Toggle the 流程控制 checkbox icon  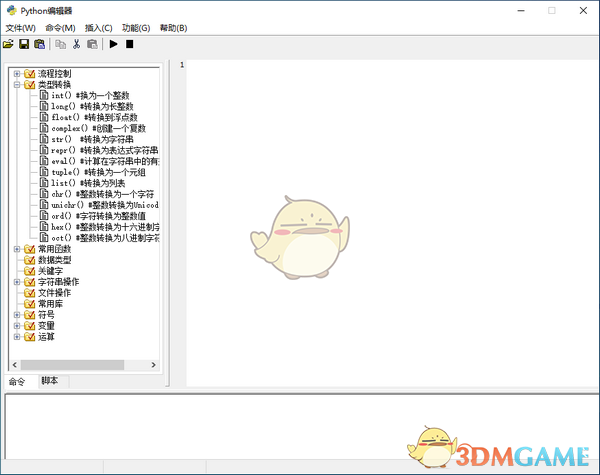[29, 73]
